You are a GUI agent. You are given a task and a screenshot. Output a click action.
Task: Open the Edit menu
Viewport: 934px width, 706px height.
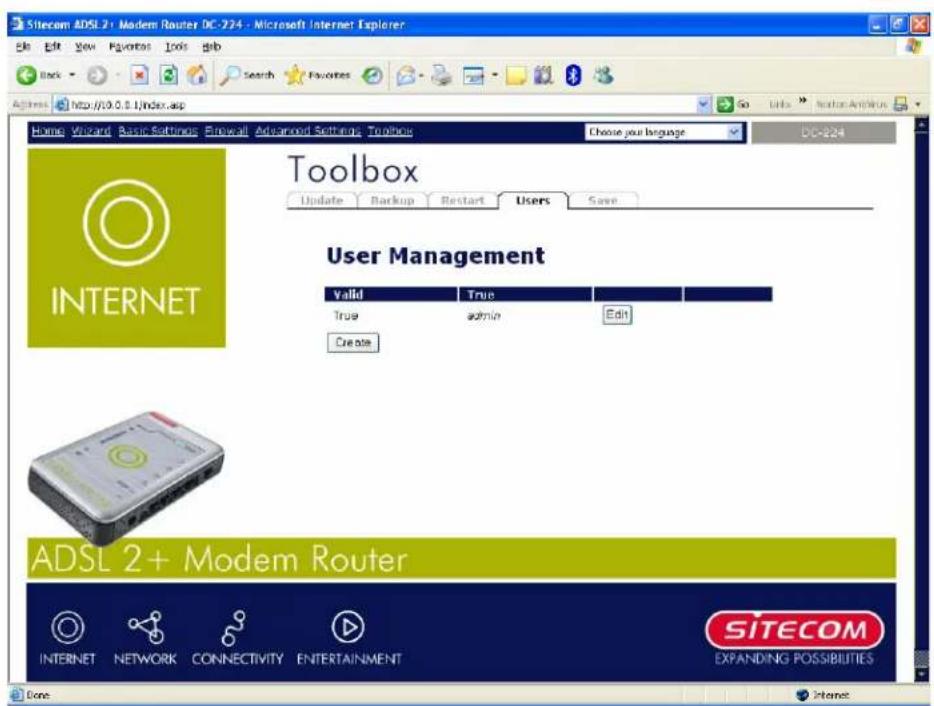coord(53,46)
